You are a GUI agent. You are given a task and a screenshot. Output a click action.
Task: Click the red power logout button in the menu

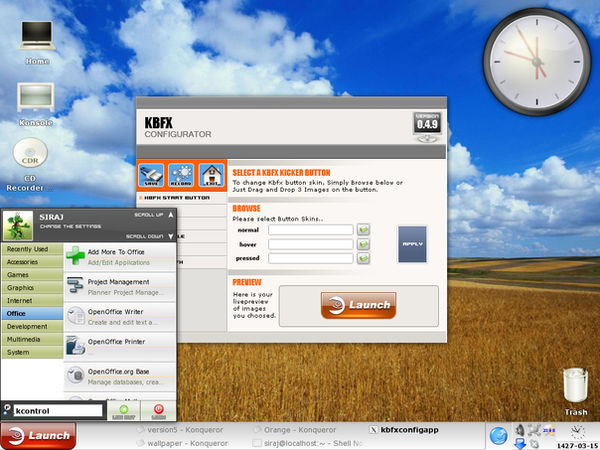pyautogui.click(x=158, y=411)
